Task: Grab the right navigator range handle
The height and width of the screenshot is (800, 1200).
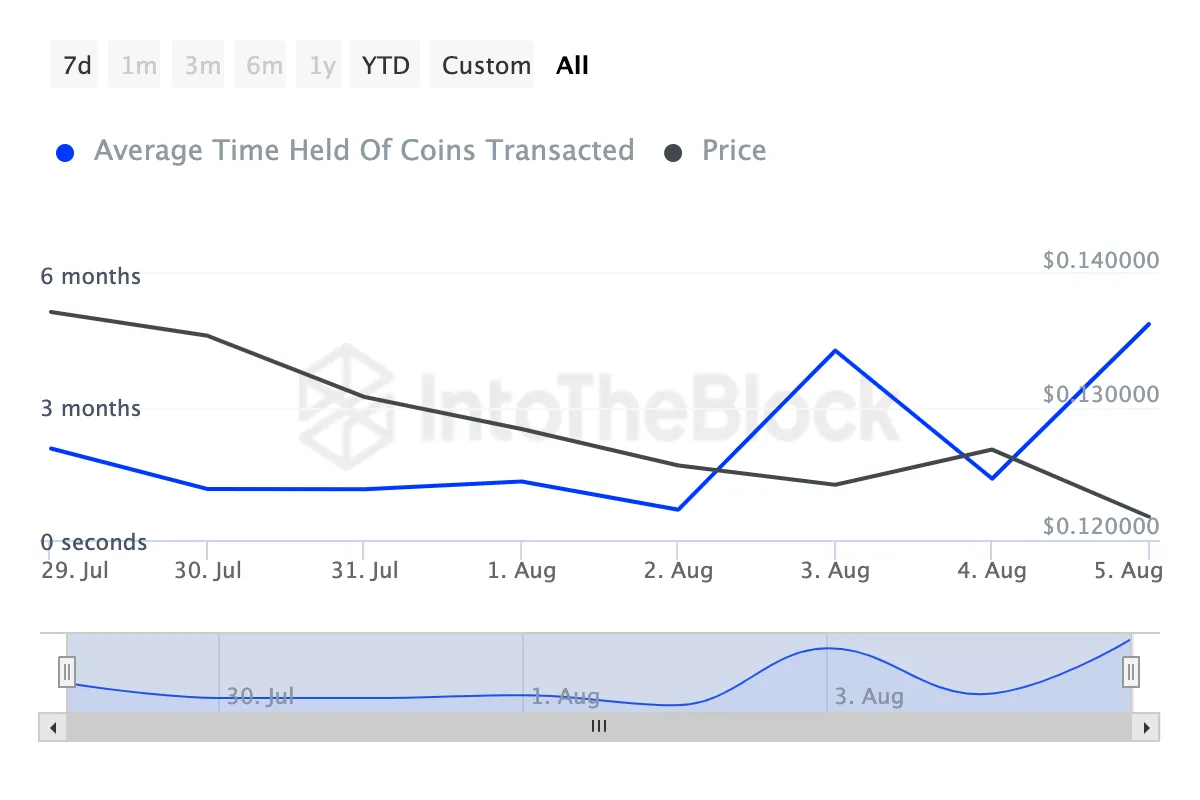Action: click(1131, 671)
